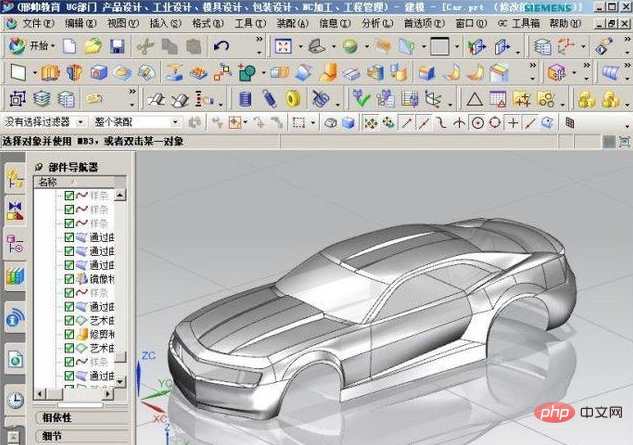The image size is (633, 445).
Task: Select the 镜像 feature row text
Action: click(102, 279)
